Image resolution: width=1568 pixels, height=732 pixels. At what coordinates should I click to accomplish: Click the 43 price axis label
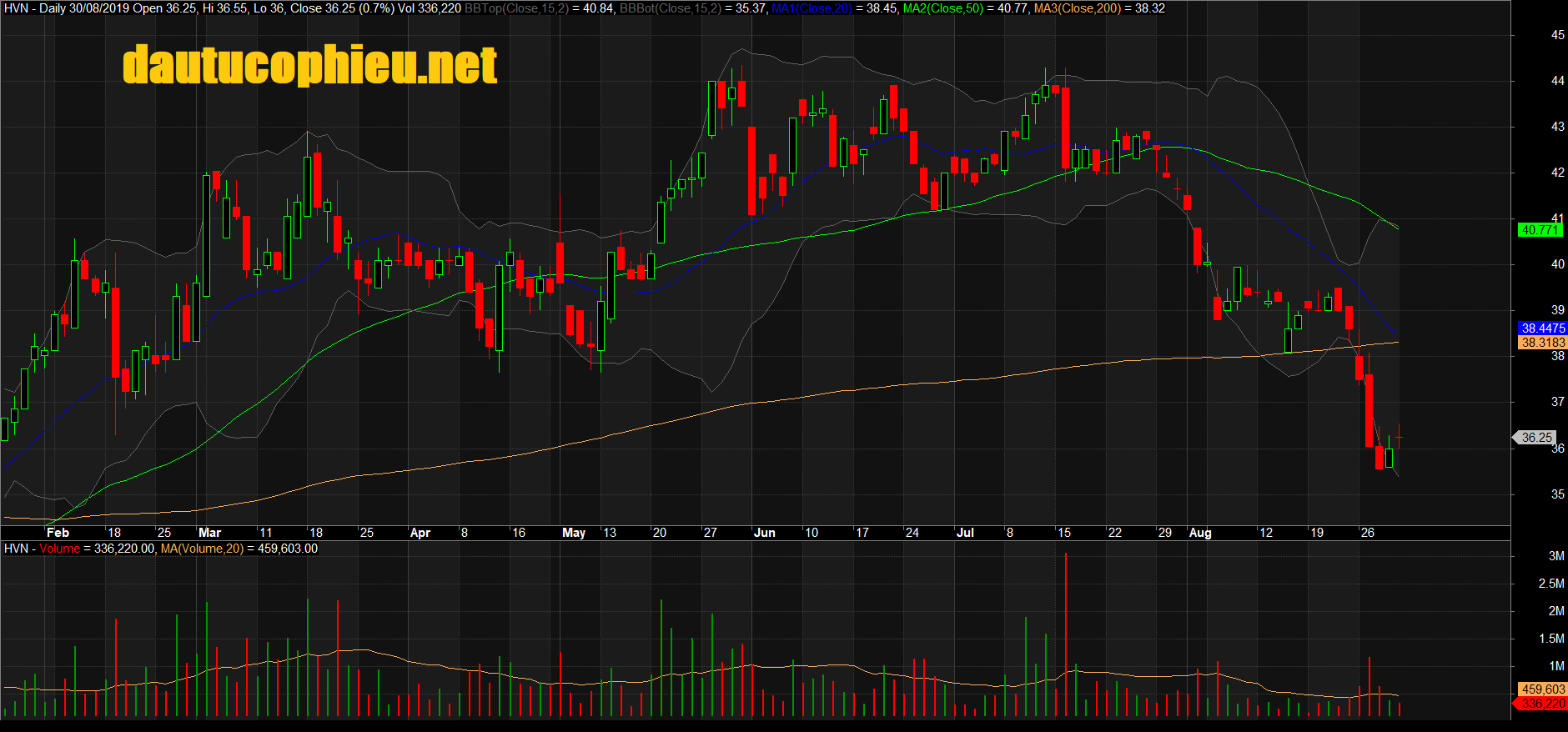[x=1558, y=127]
